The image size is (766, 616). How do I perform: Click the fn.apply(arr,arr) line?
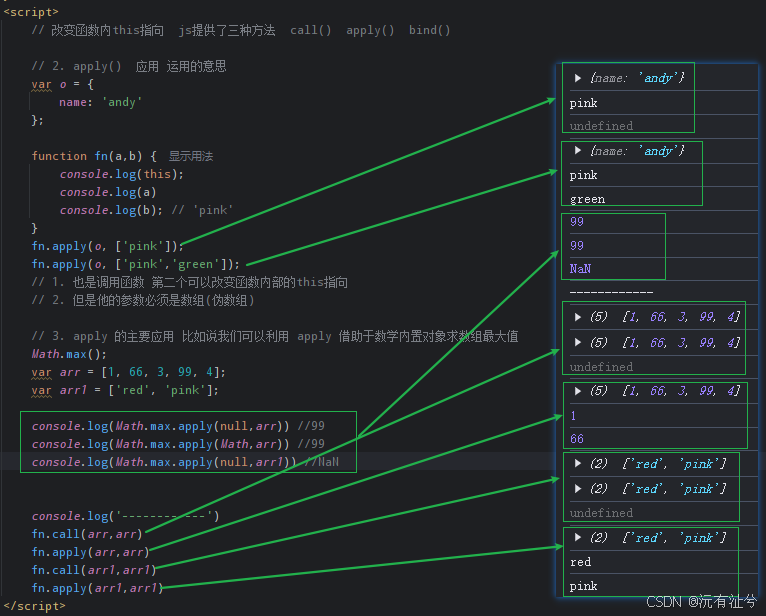pos(90,552)
